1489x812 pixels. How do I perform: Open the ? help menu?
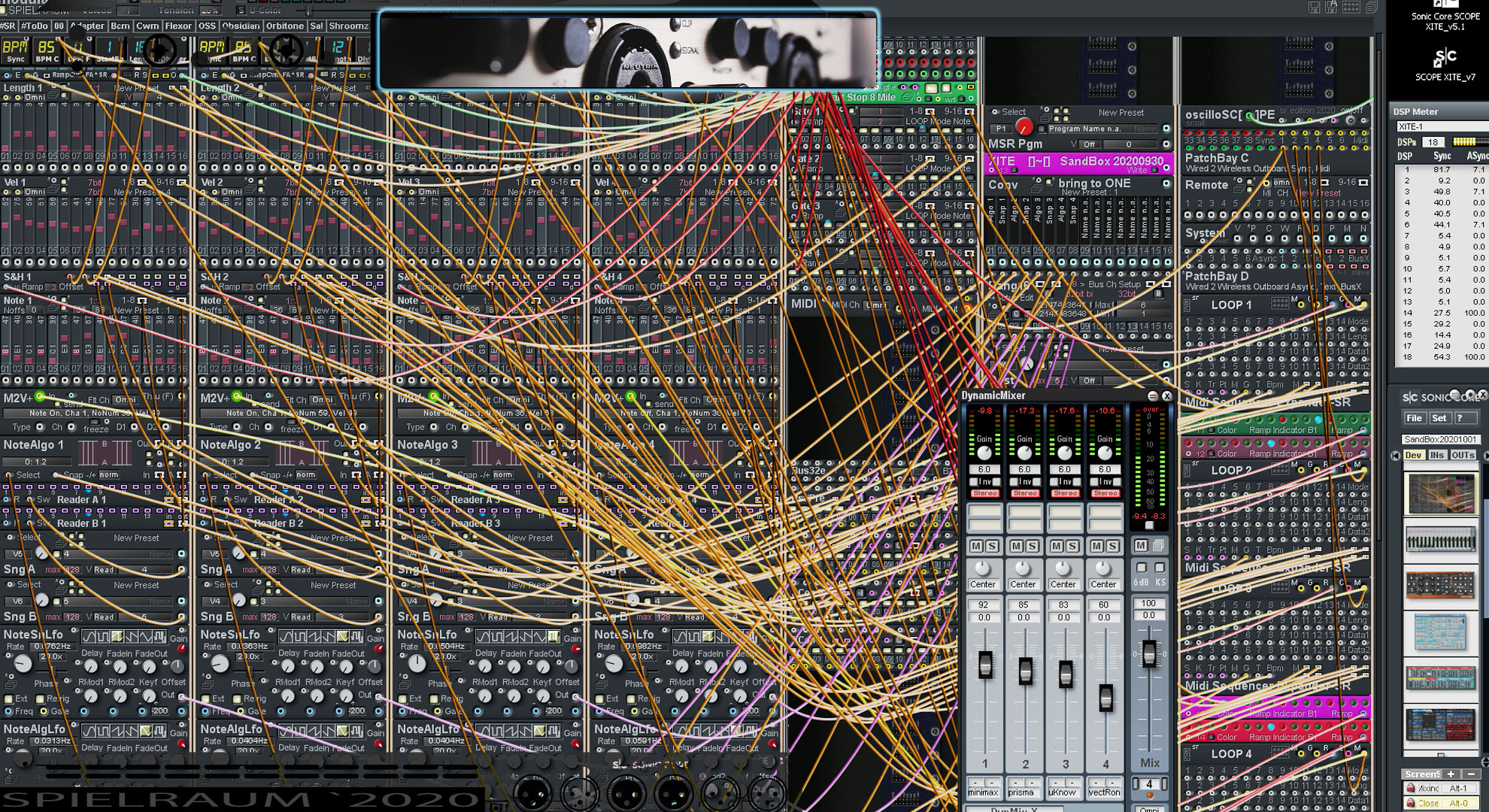coord(1464,418)
